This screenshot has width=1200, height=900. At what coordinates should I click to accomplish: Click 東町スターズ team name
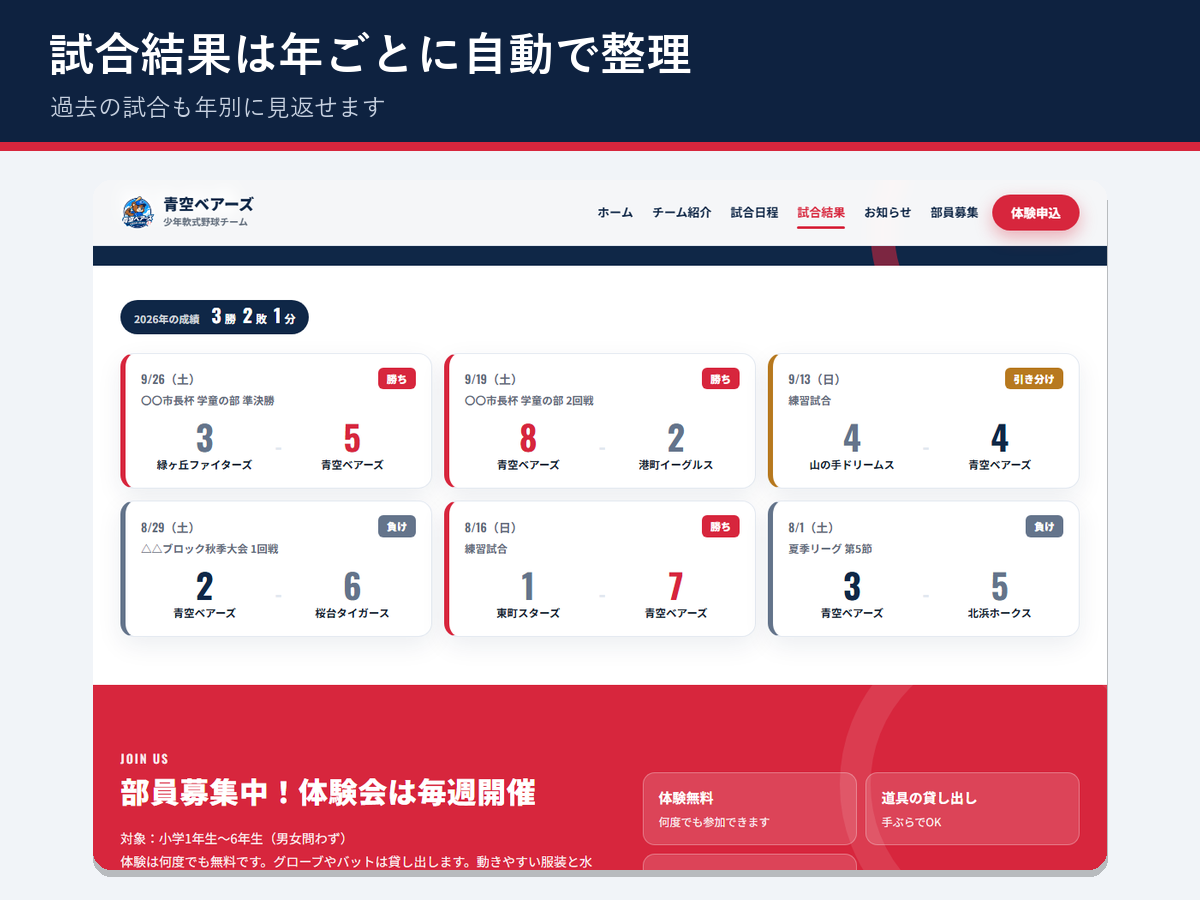tap(528, 613)
